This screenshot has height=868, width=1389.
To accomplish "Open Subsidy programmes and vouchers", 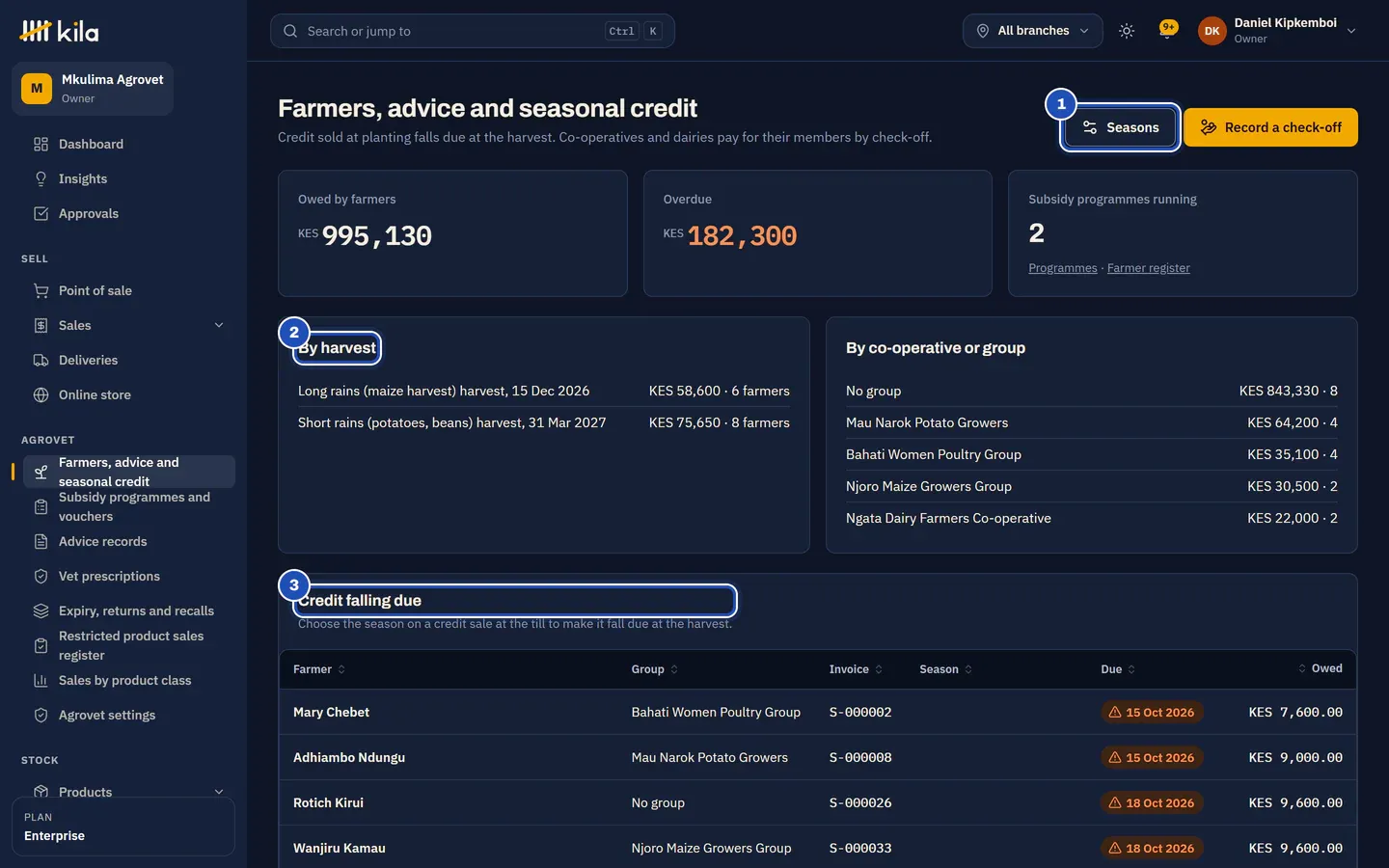I will [129, 506].
